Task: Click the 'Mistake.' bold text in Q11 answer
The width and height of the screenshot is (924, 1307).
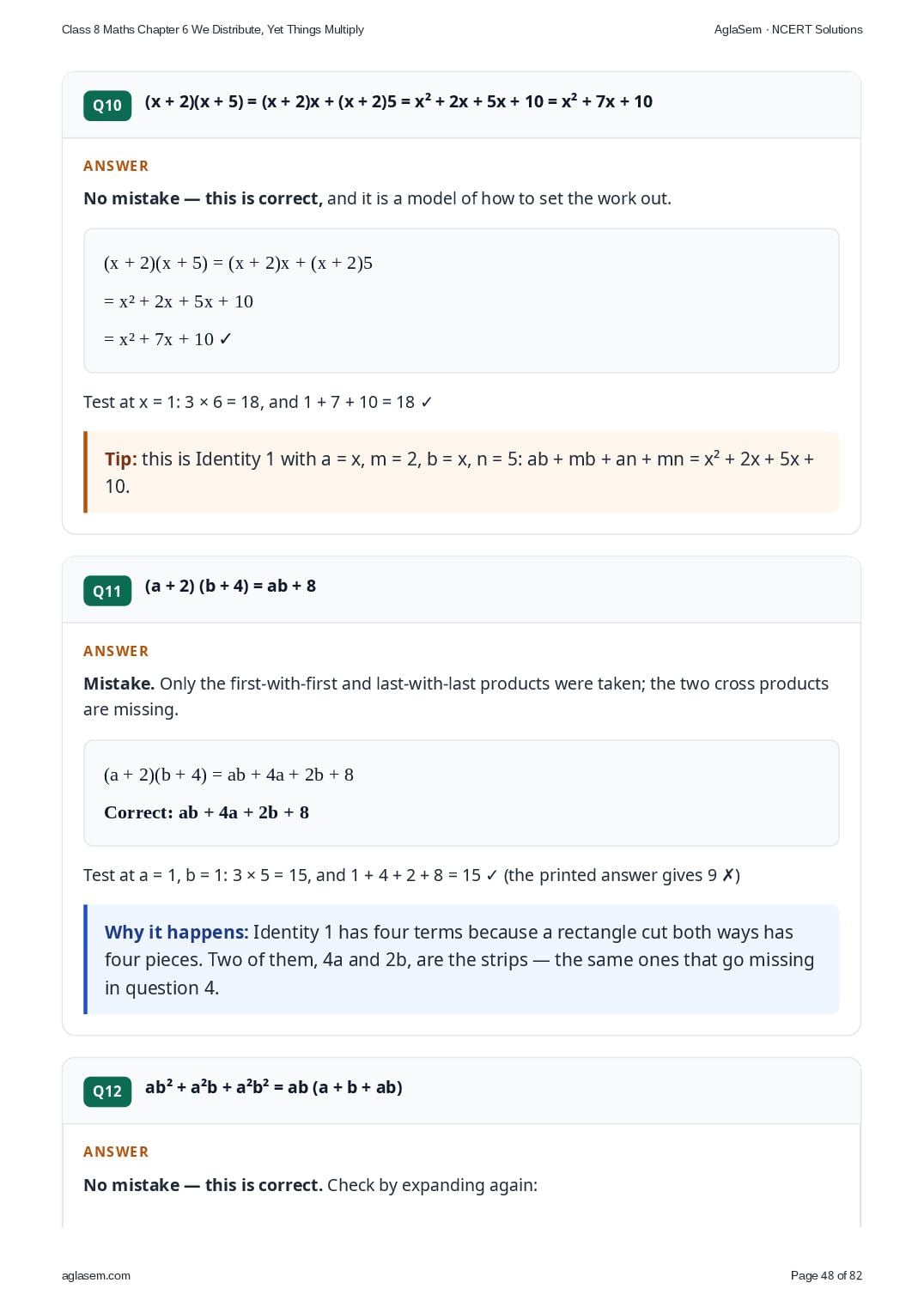Action: (x=119, y=684)
